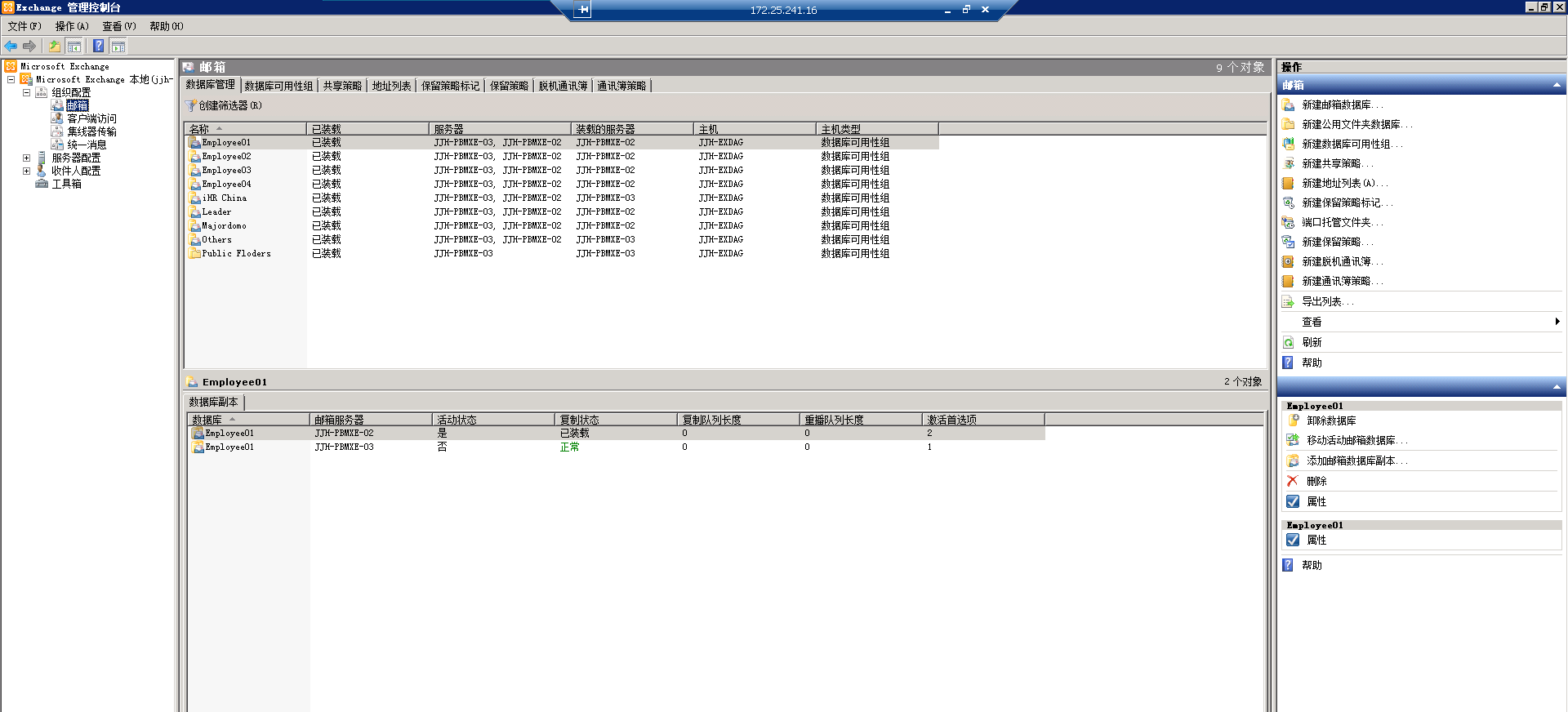The height and width of the screenshot is (712, 1568).
Task: Click the 端口托管文件夹 icon
Action: click(x=1289, y=223)
